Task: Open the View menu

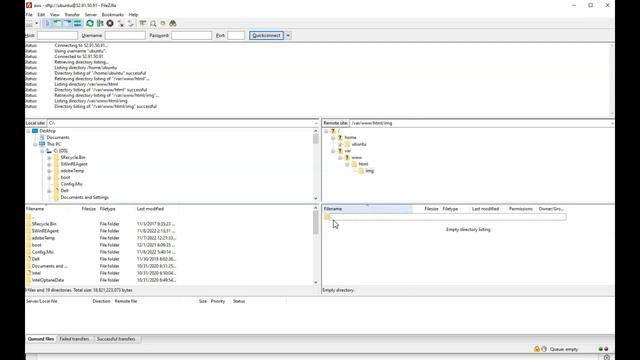Action: 54,15
